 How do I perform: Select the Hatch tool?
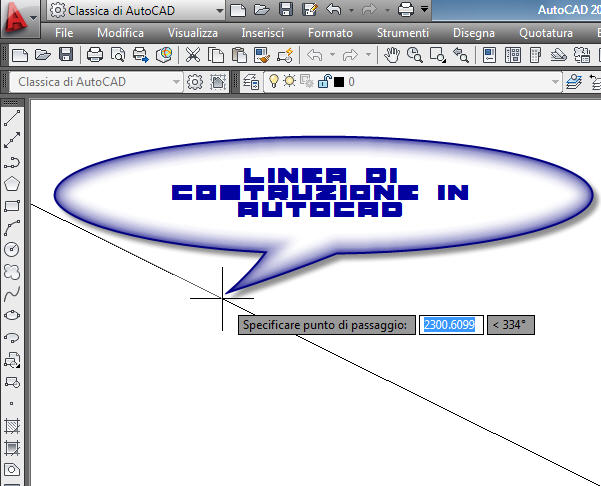pyautogui.click(x=12, y=426)
